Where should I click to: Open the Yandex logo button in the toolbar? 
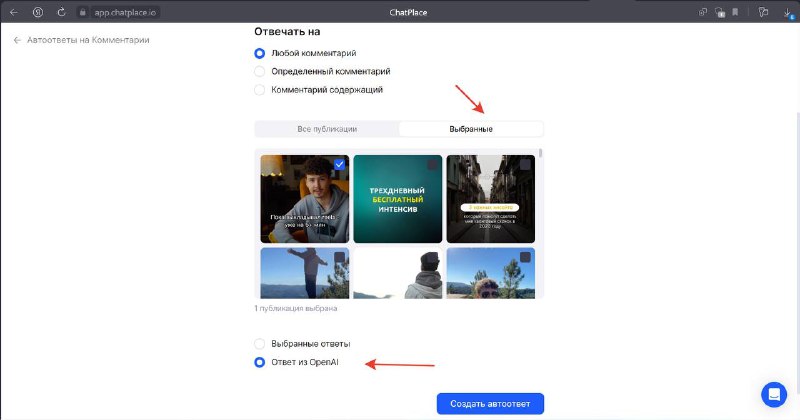point(38,12)
